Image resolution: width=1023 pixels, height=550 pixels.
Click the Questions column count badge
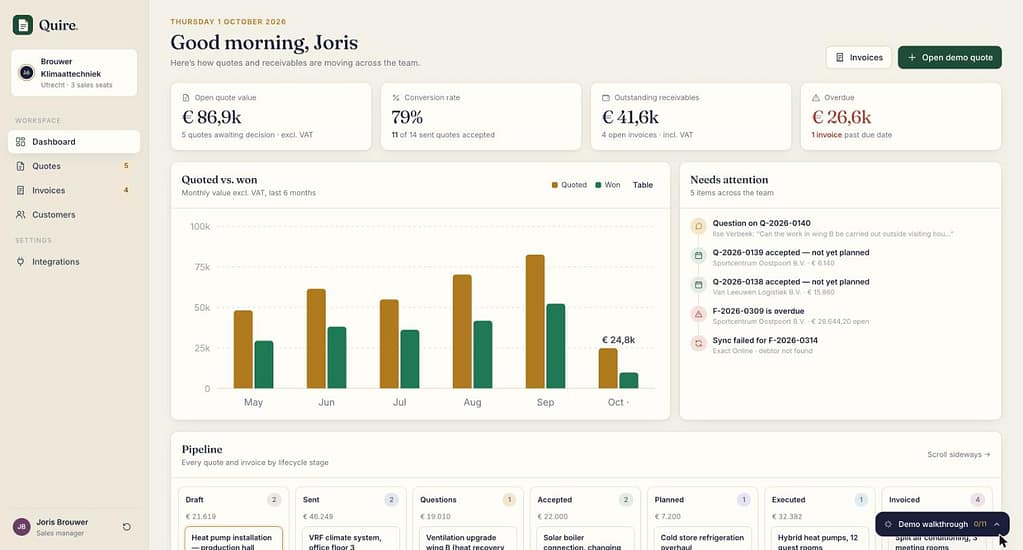click(509, 500)
